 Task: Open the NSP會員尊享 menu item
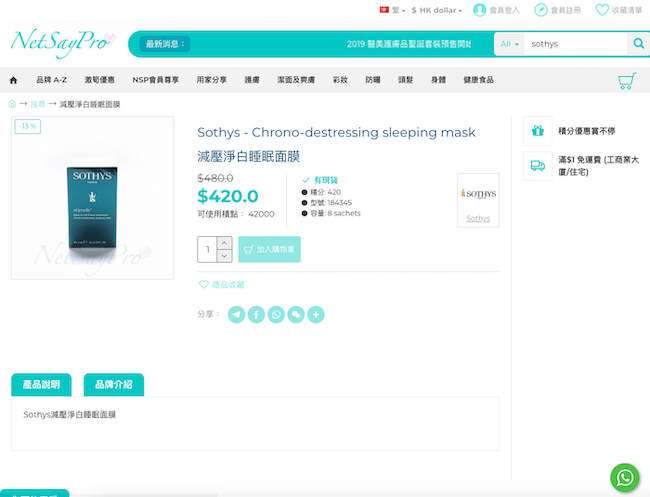click(x=155, y=80)
